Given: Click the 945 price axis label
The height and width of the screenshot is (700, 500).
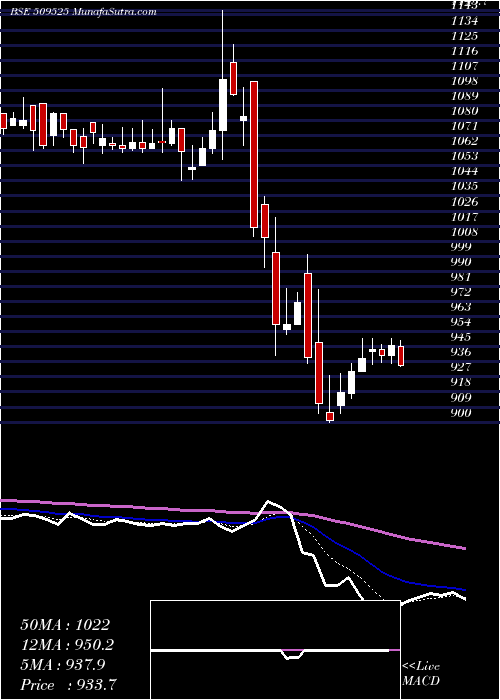Looking at the screenshot, I should pos(462,337).
